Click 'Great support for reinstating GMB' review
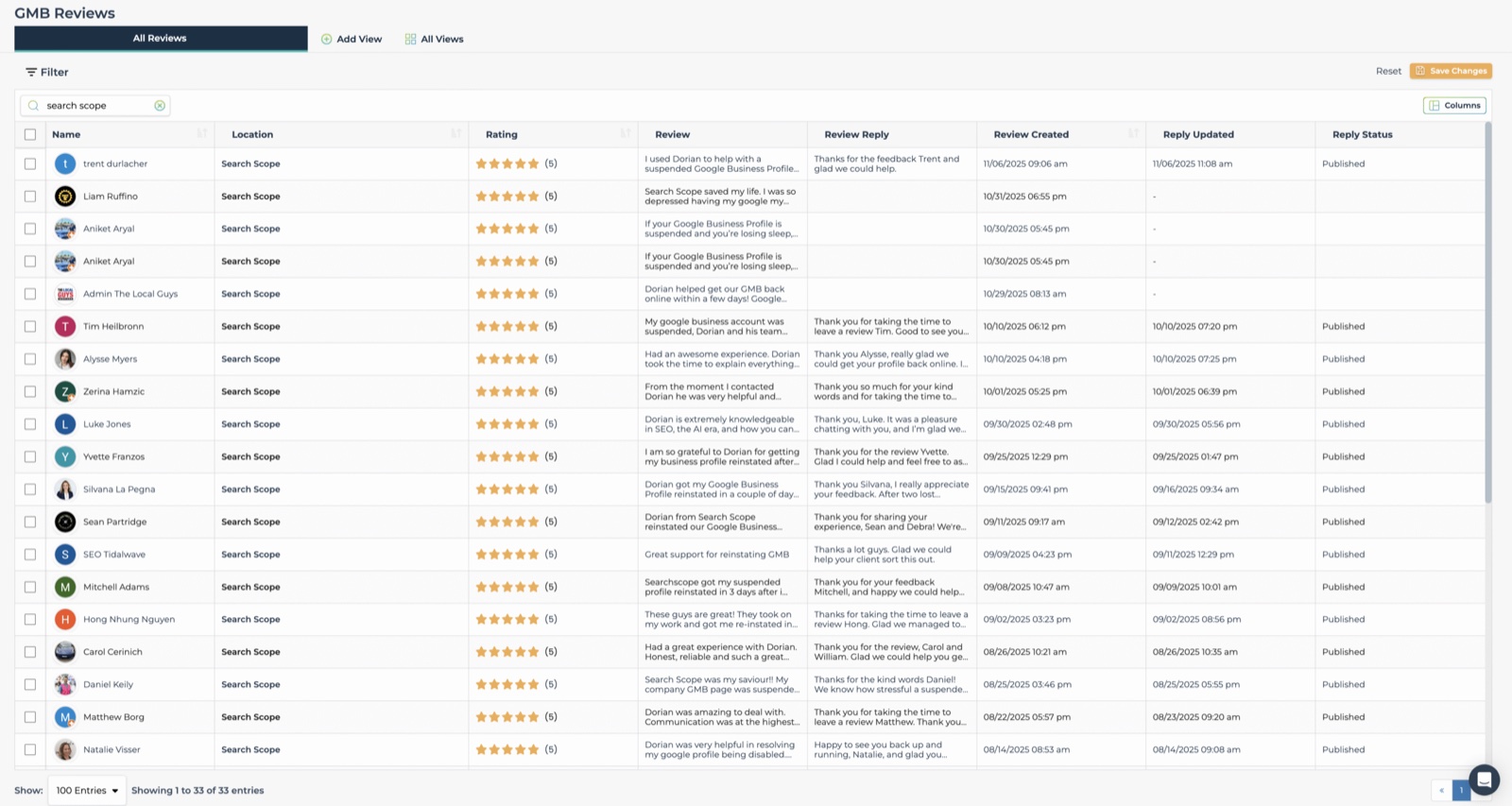1512x806 pixels. [716, 555]
